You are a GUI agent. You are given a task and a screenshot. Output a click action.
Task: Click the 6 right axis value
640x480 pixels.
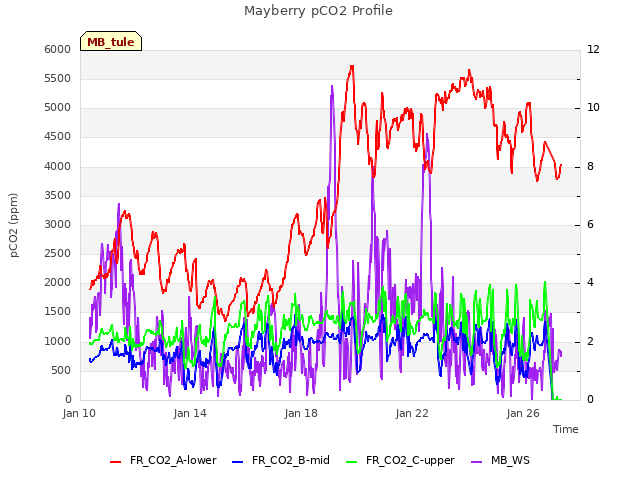591,224
